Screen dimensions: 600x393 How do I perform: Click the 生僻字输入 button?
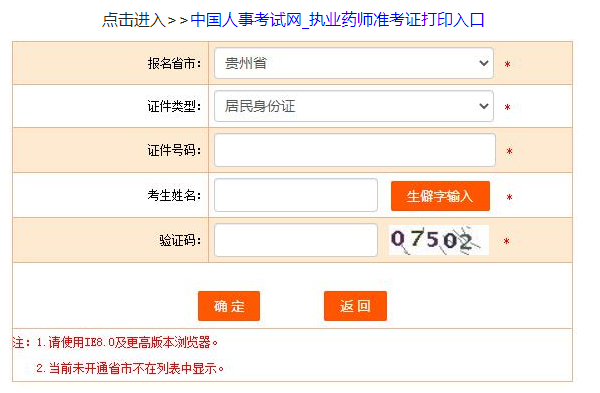click(440, 196)
